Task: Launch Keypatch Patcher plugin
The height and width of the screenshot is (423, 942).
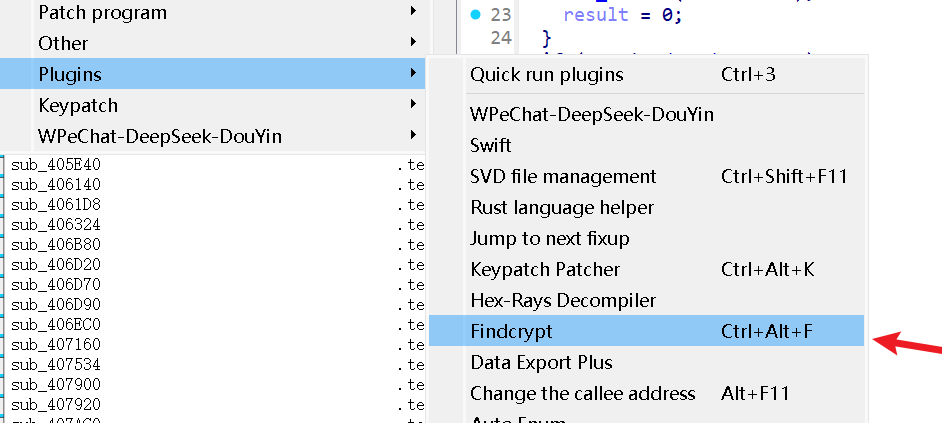Action: pyautogui.click(x=646, y=269)
